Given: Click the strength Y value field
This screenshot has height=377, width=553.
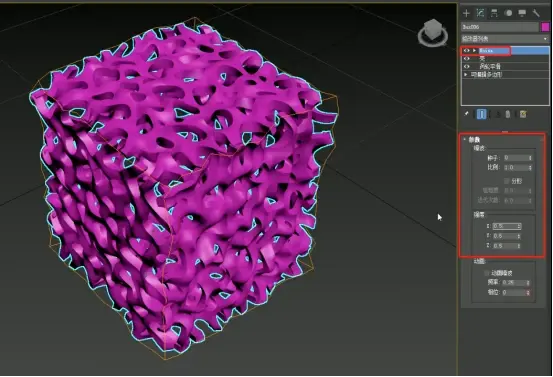Looking at the screenshot, I should (x=504, y=236).
